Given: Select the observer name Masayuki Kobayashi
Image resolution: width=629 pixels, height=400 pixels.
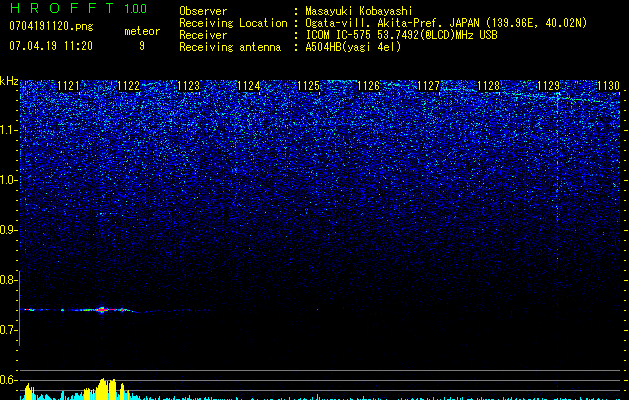Looking at the screenshot, I should pos(359,11).
